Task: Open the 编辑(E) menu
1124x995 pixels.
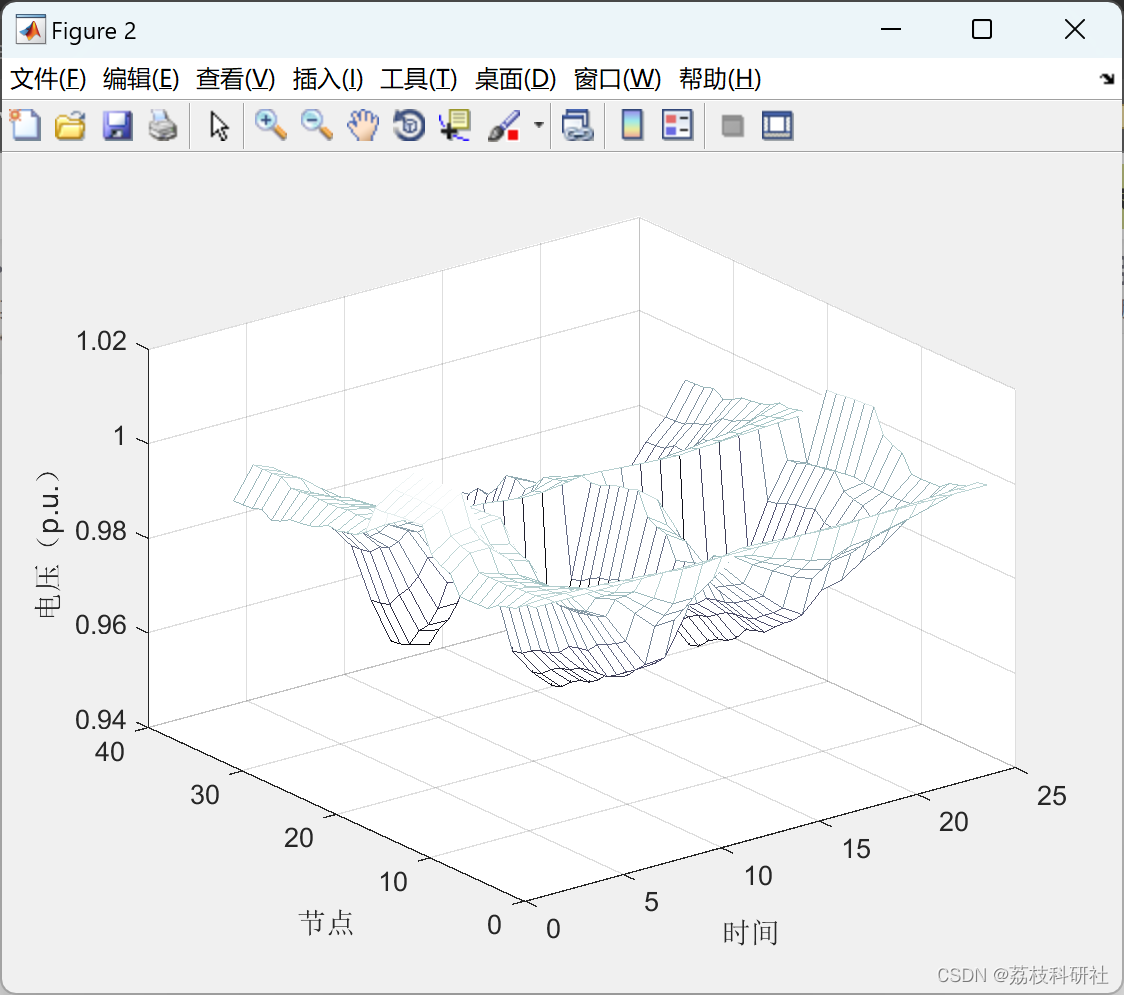Action: point(141,79)
